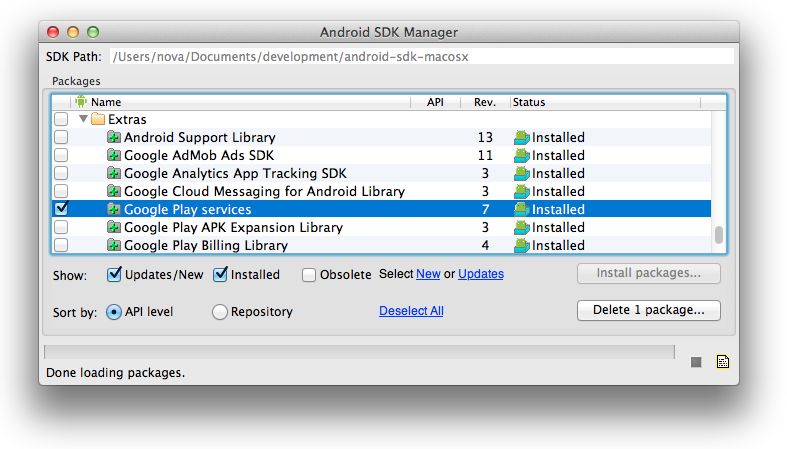Viewport: 787px width, 449px height.
Task: Click the Delete 1 package button
Action: click(x=648, y=310)
